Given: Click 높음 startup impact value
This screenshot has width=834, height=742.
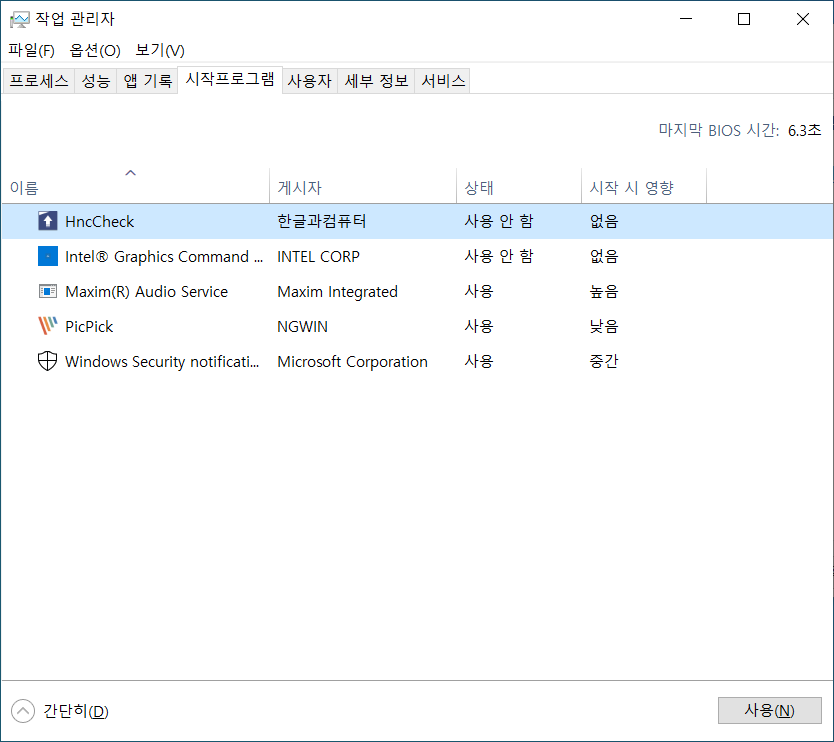Looking at the screenshot, I should 604,291.
